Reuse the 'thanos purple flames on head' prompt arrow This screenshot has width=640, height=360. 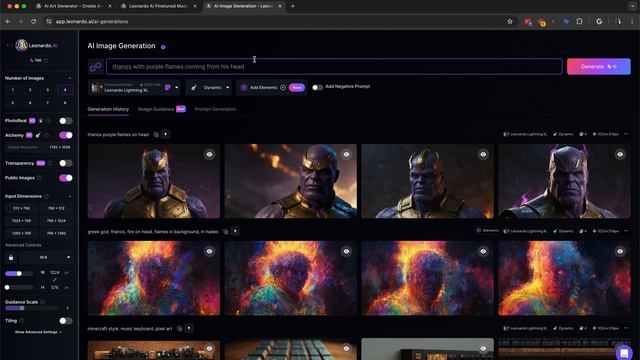point(165,134)
